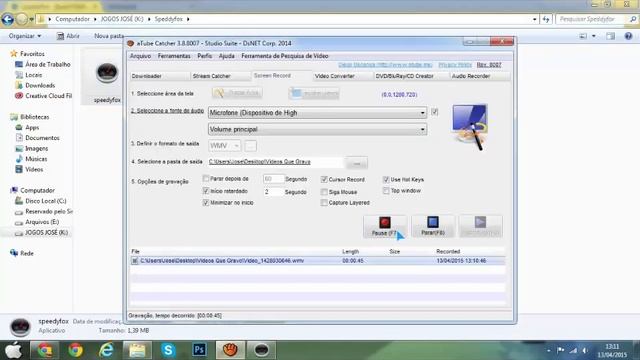
Task: Open Perfis menu
Action: coord(204,56)
